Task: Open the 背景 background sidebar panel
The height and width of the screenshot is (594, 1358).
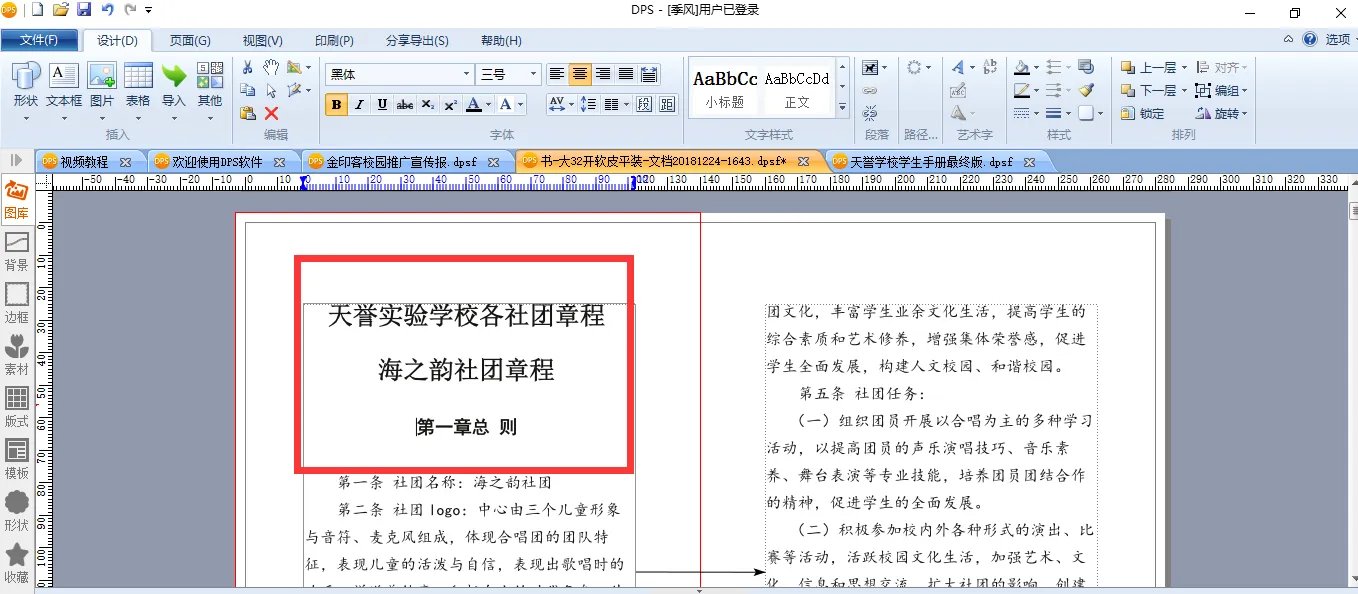Action: [x=17, y=252]
